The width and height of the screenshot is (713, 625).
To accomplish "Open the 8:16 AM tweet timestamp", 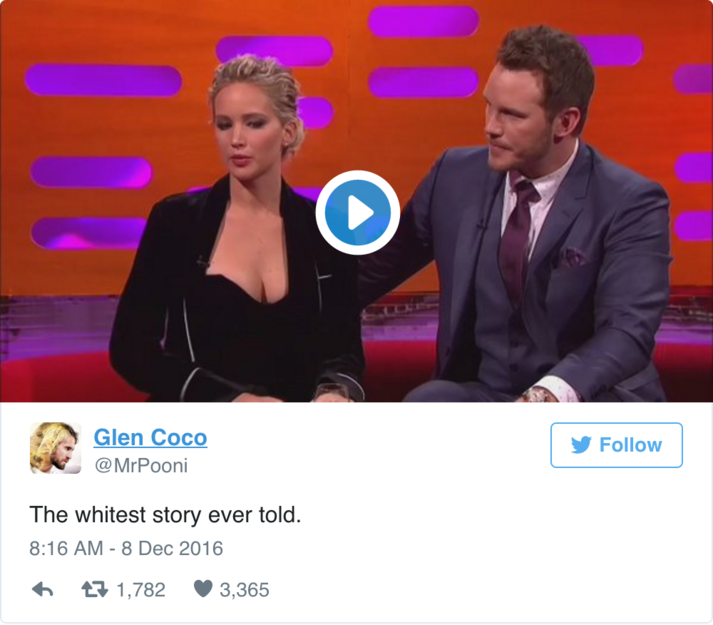I will tap(66, 548).
